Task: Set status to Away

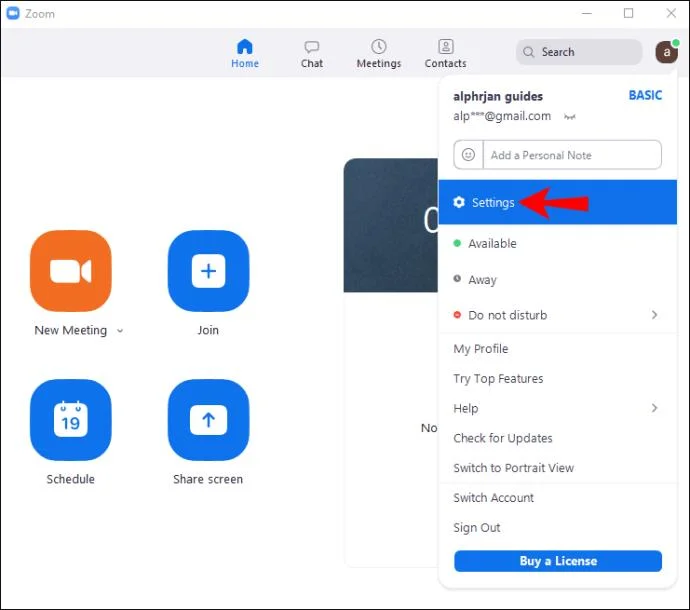Action: (x=558, y=279)
